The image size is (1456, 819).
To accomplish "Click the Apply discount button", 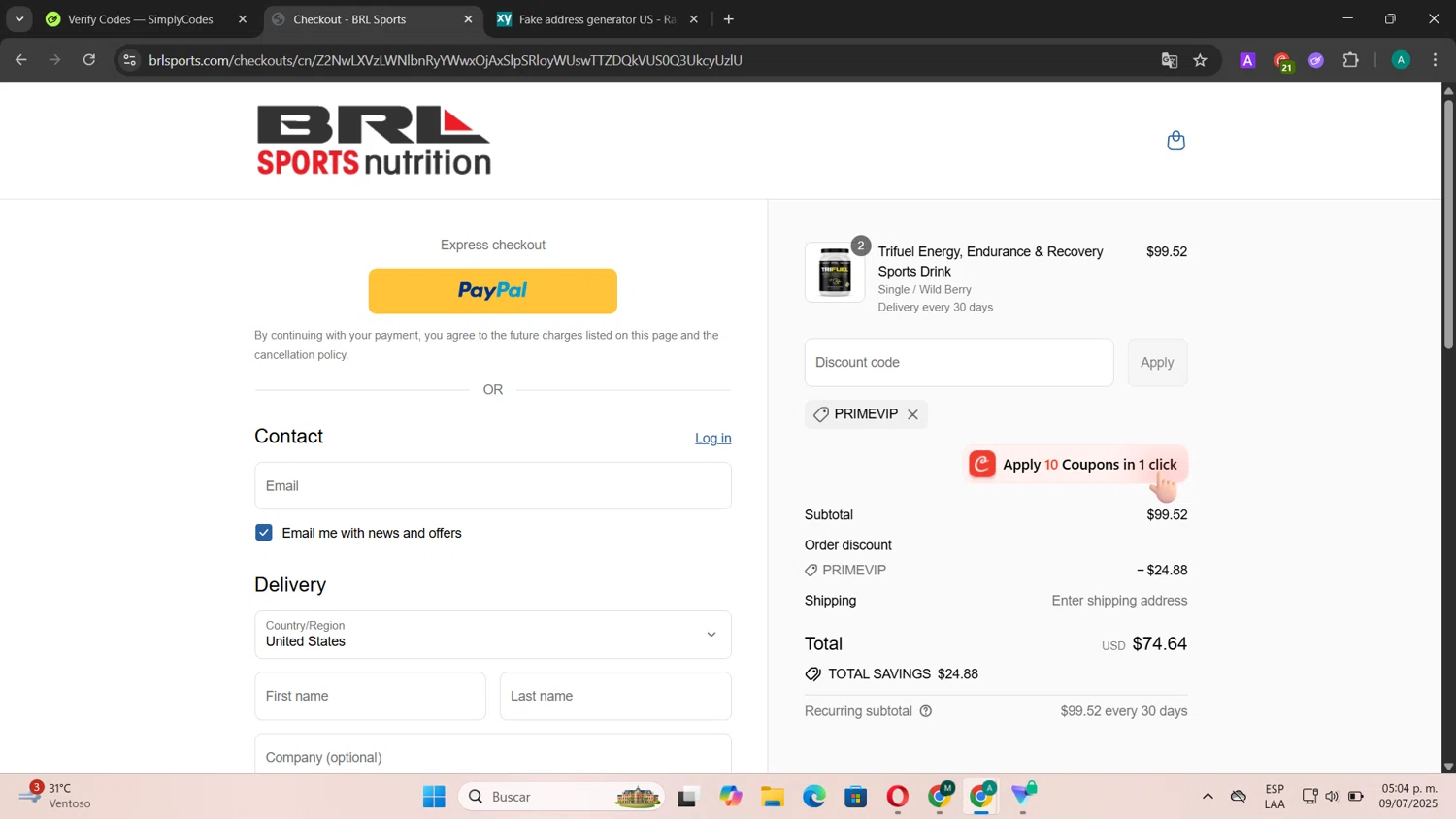I will (x=1157, y=363).
